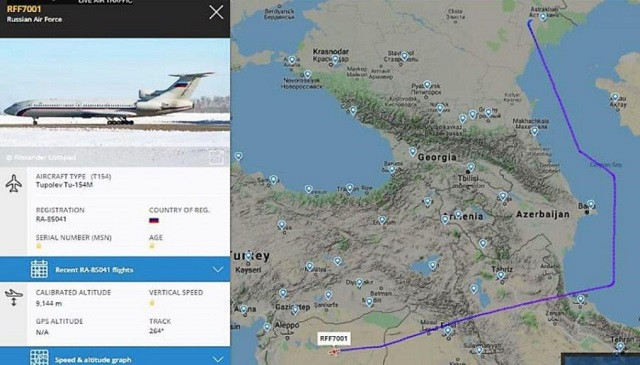Open the aircraft photo in full view
The width and height of the screenshot is (640, 365).
(x=216, y=157)
